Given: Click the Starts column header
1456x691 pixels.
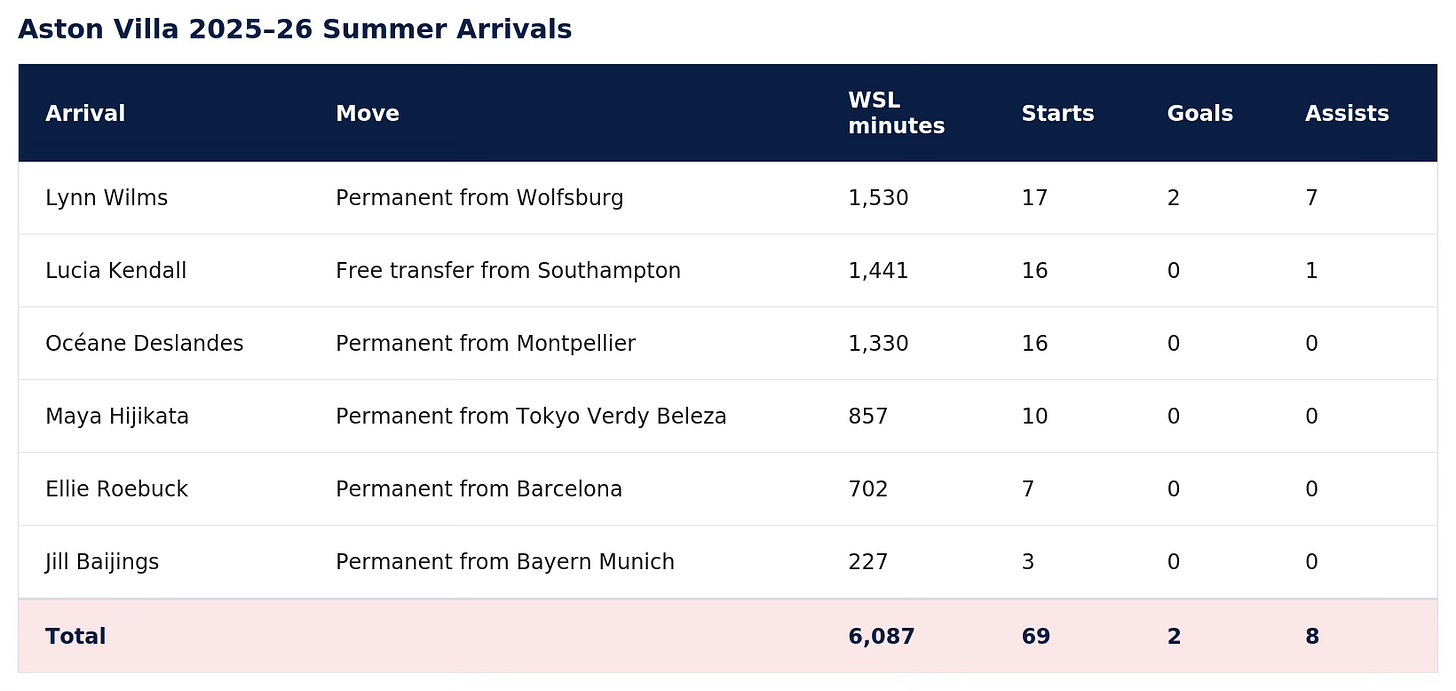Looking at the screenshot, I should click(1057, 113).
